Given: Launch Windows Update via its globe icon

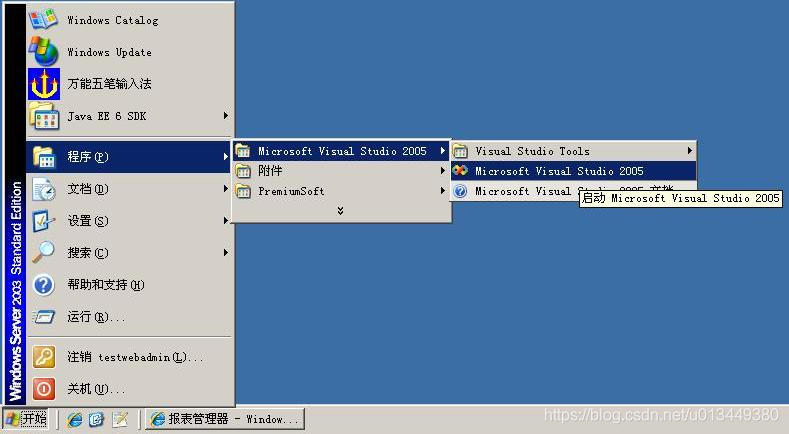Looking at the screenshot, I should [43, 51].
